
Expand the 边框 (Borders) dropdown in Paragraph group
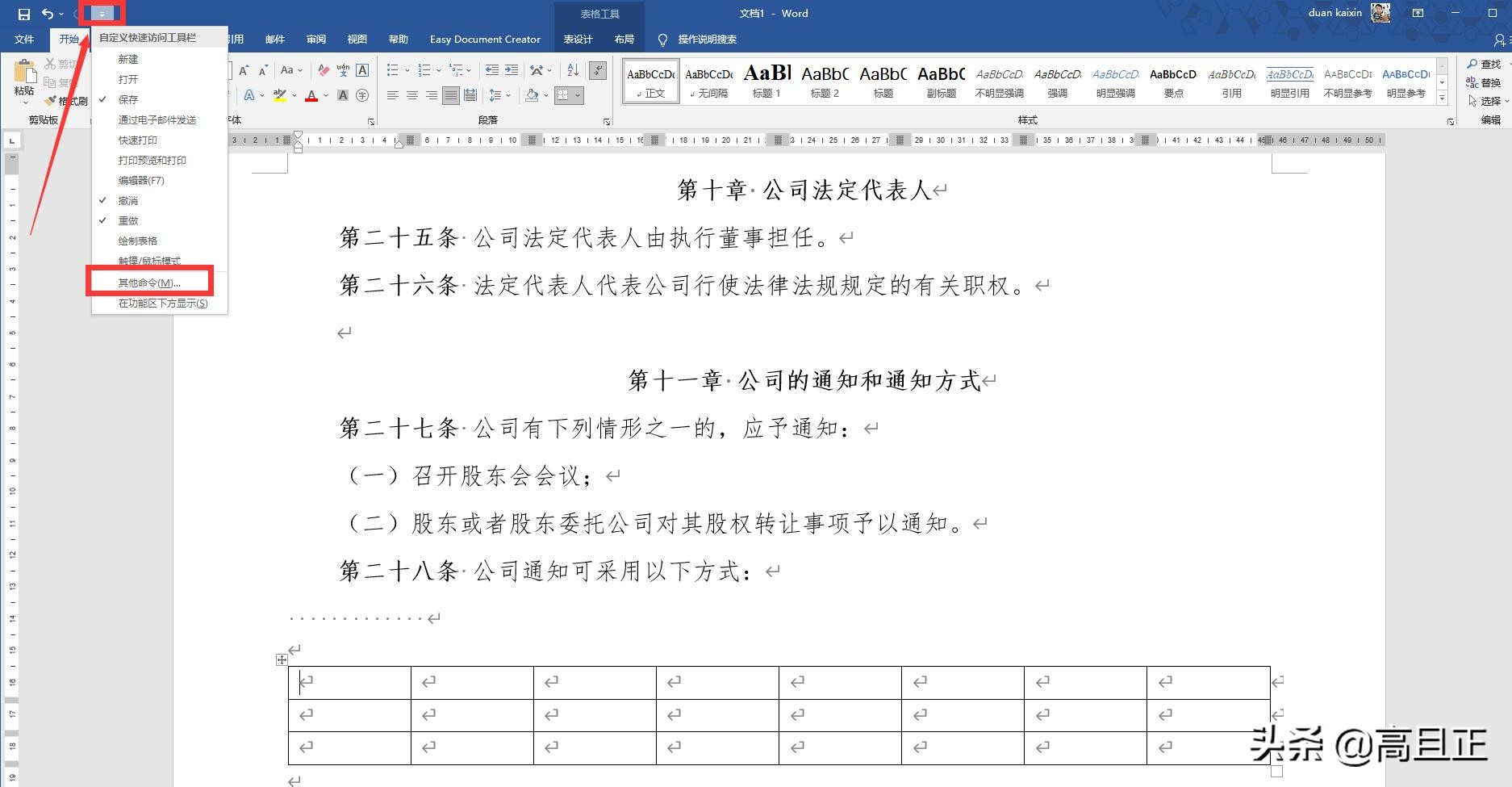[578, 95]
